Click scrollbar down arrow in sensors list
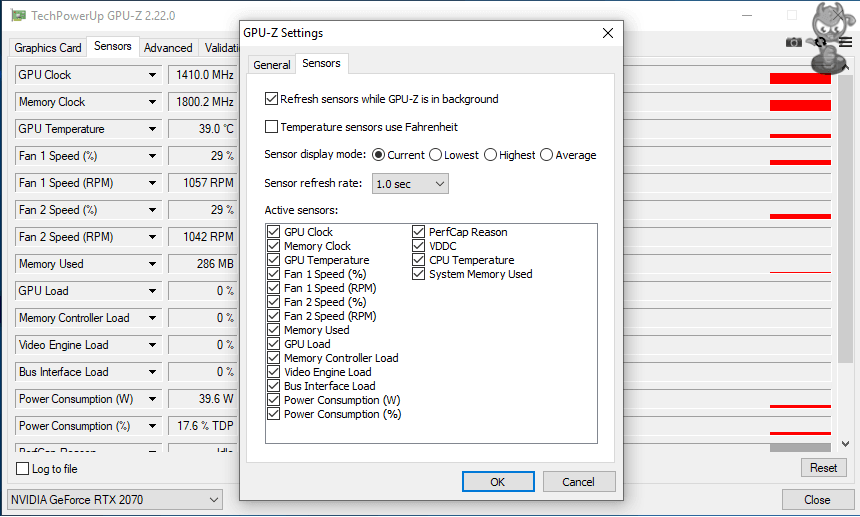Image resolution: width=860 pixels, height=517 pixels. [845, 444]
